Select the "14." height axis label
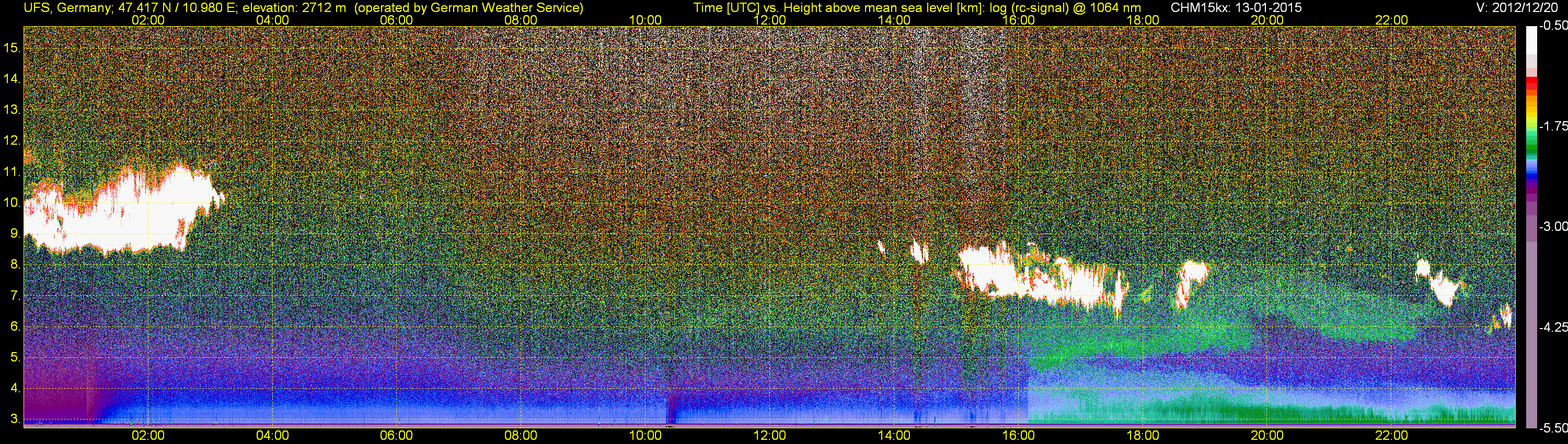This screenshot has height=444, width=1568. (x=12, y=78)
